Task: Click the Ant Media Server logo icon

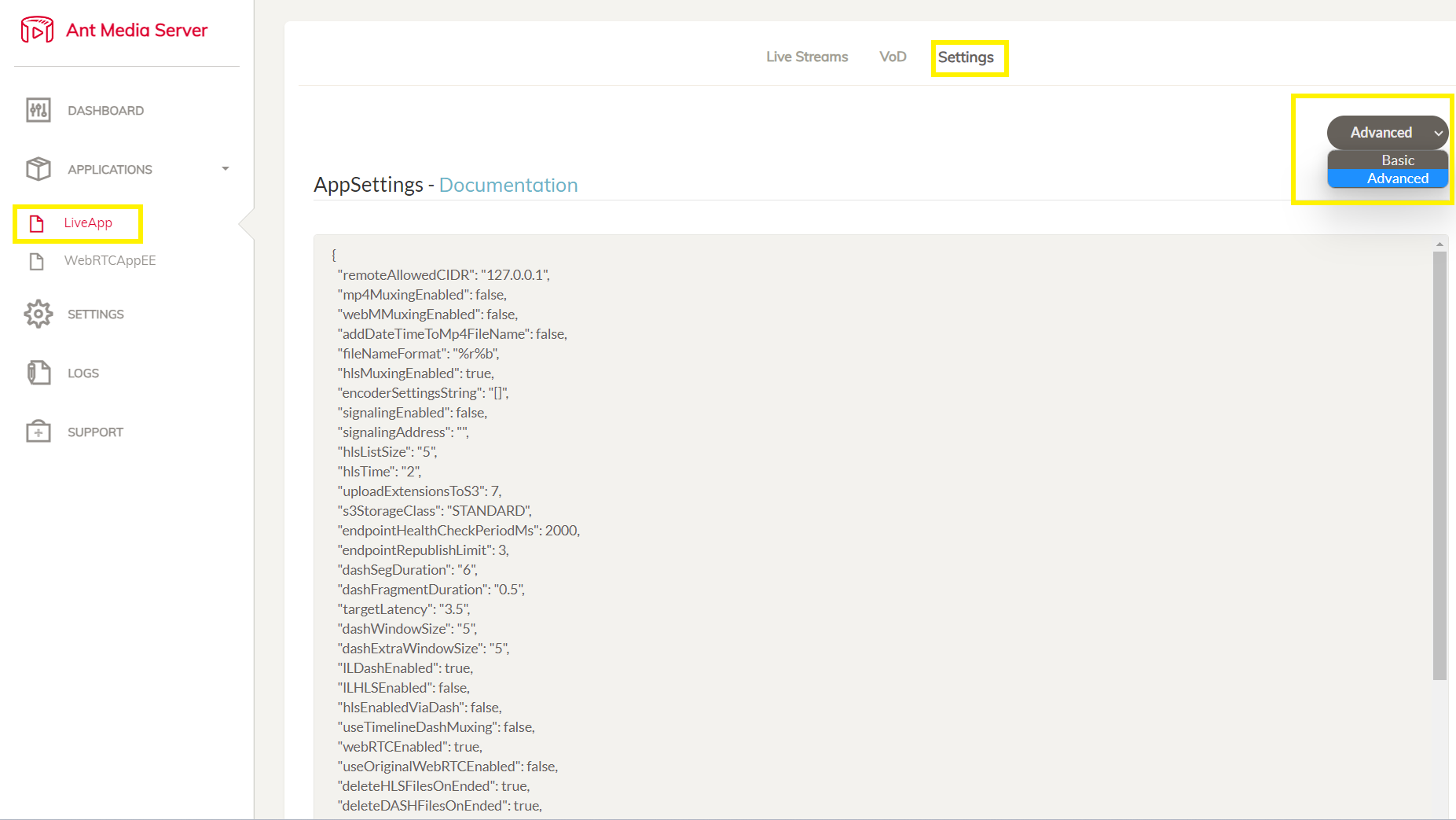Action: click(37, 30)
